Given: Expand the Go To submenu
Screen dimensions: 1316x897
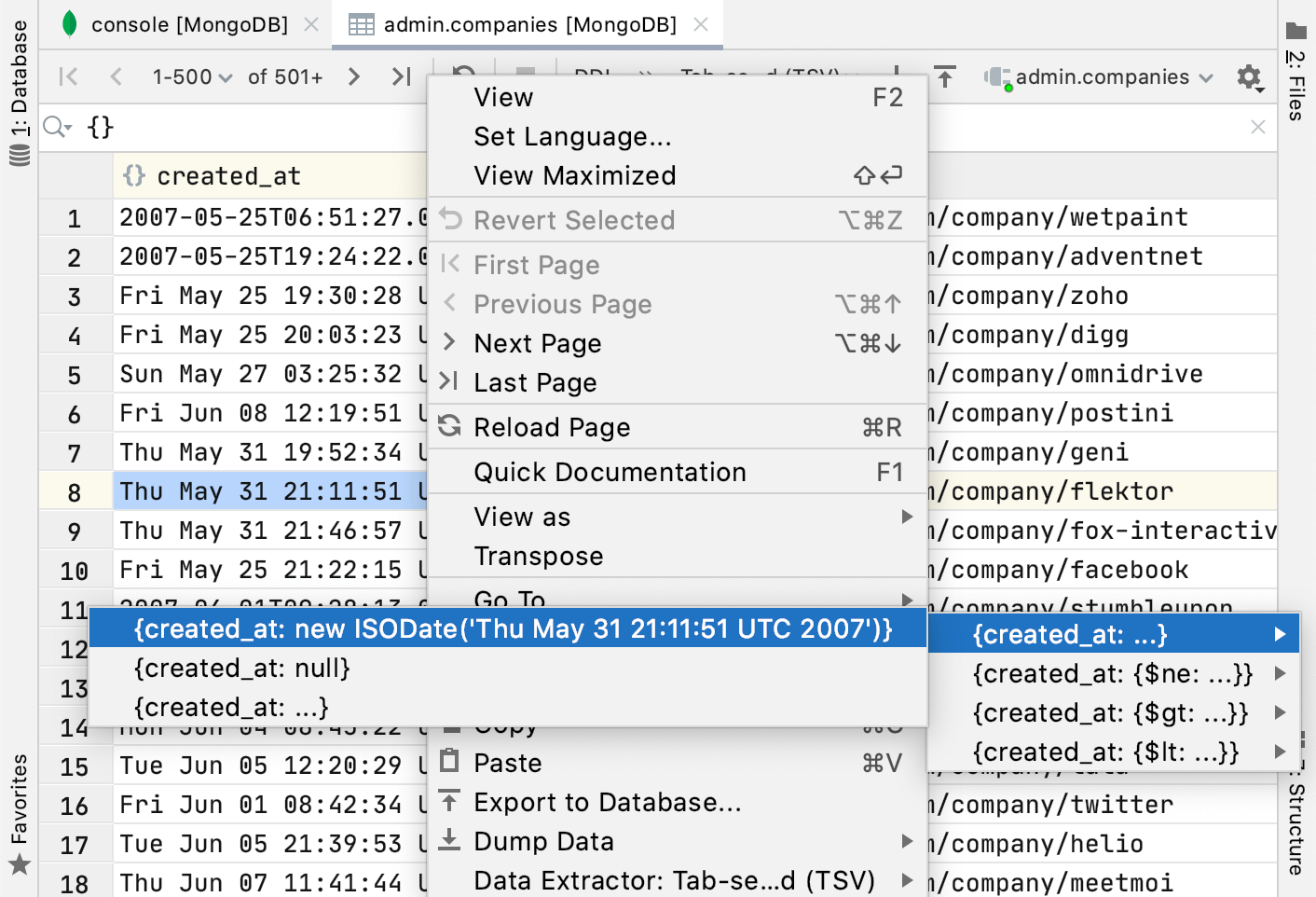Looking at the screenshot, I should tap(678, 596).
